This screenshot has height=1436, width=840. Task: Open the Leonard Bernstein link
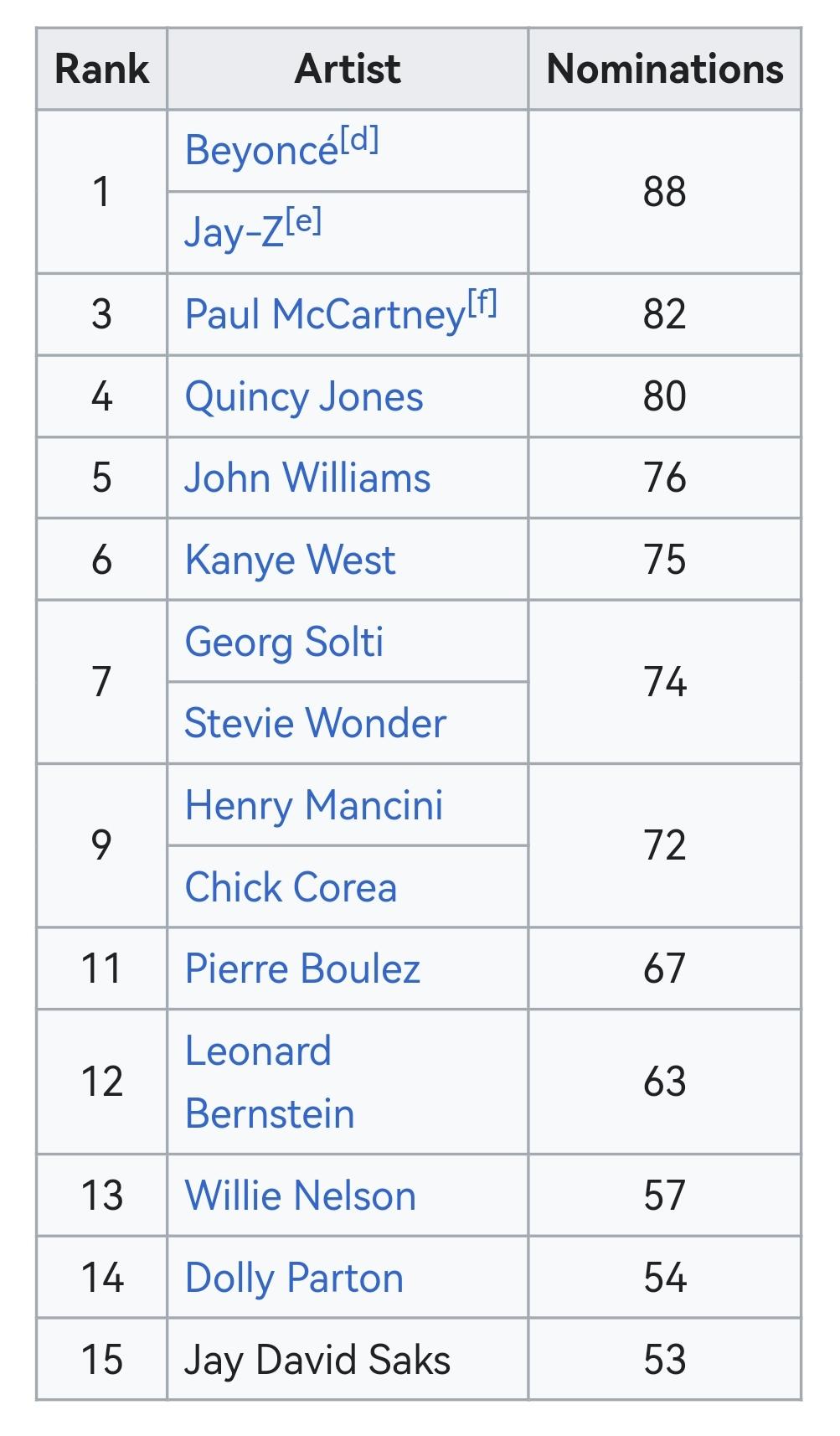click(x=270, y=1082)
